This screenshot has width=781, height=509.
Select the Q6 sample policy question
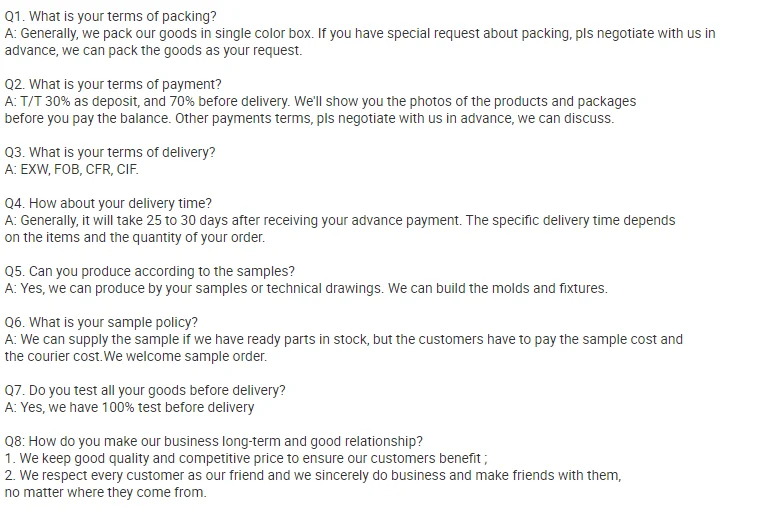(x=101, y=322)
